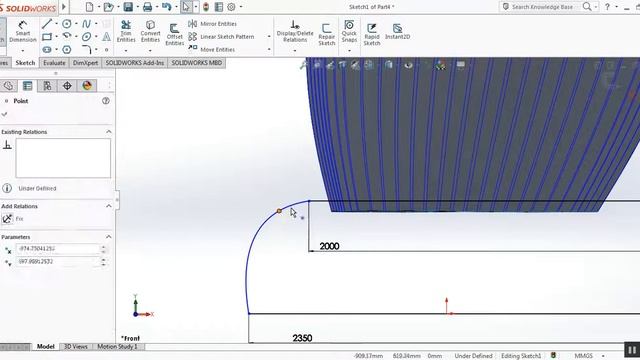Select the Sketch Fillet tool
The height and width of the screenshot is (360, 640).
point(86,49)
